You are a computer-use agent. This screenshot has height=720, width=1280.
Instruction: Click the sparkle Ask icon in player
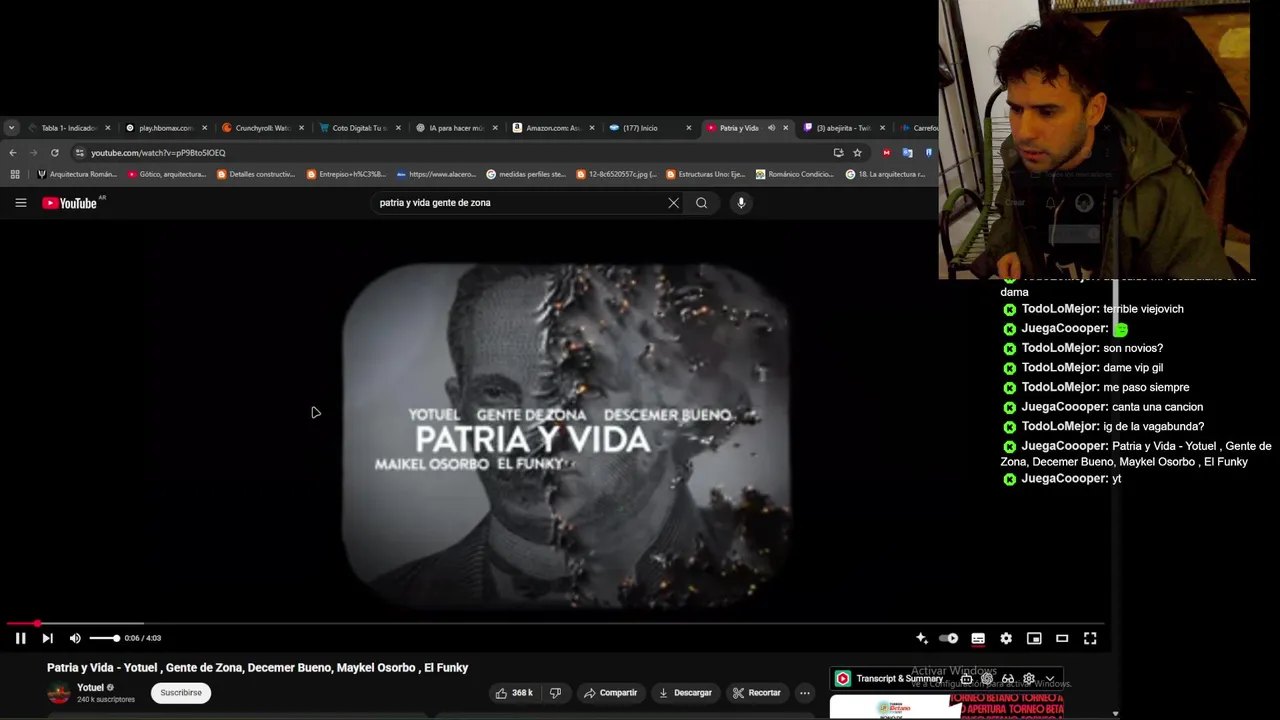pos(922,638)
